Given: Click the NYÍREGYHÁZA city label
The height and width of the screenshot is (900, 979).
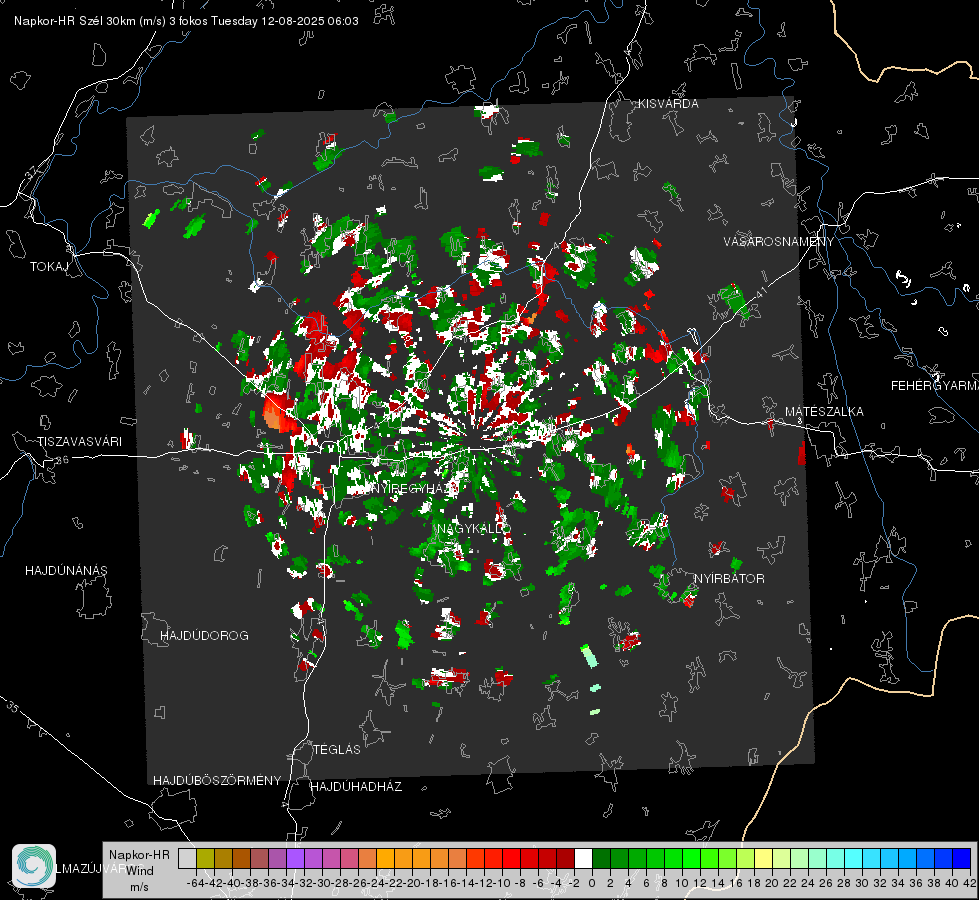Looking at the screenshot, I should pyautogui.click(x=414, y=488).
